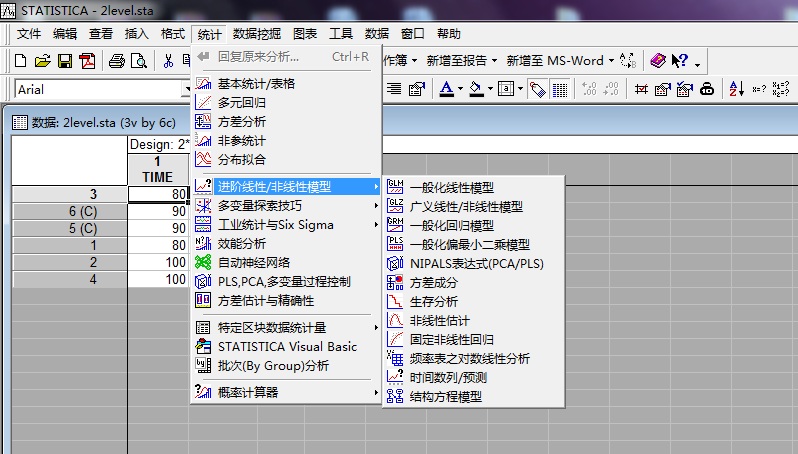
Task: Open fill color dropdown arrow
Action: tap(490, 89)
